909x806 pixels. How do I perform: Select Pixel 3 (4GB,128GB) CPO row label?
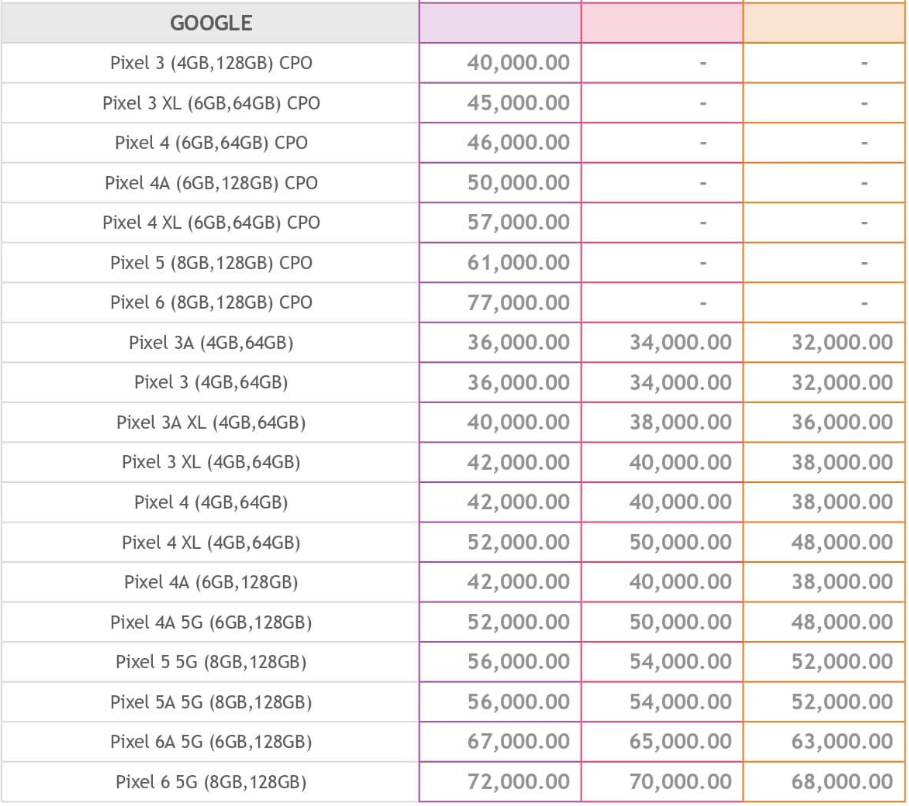coord(211,63)
